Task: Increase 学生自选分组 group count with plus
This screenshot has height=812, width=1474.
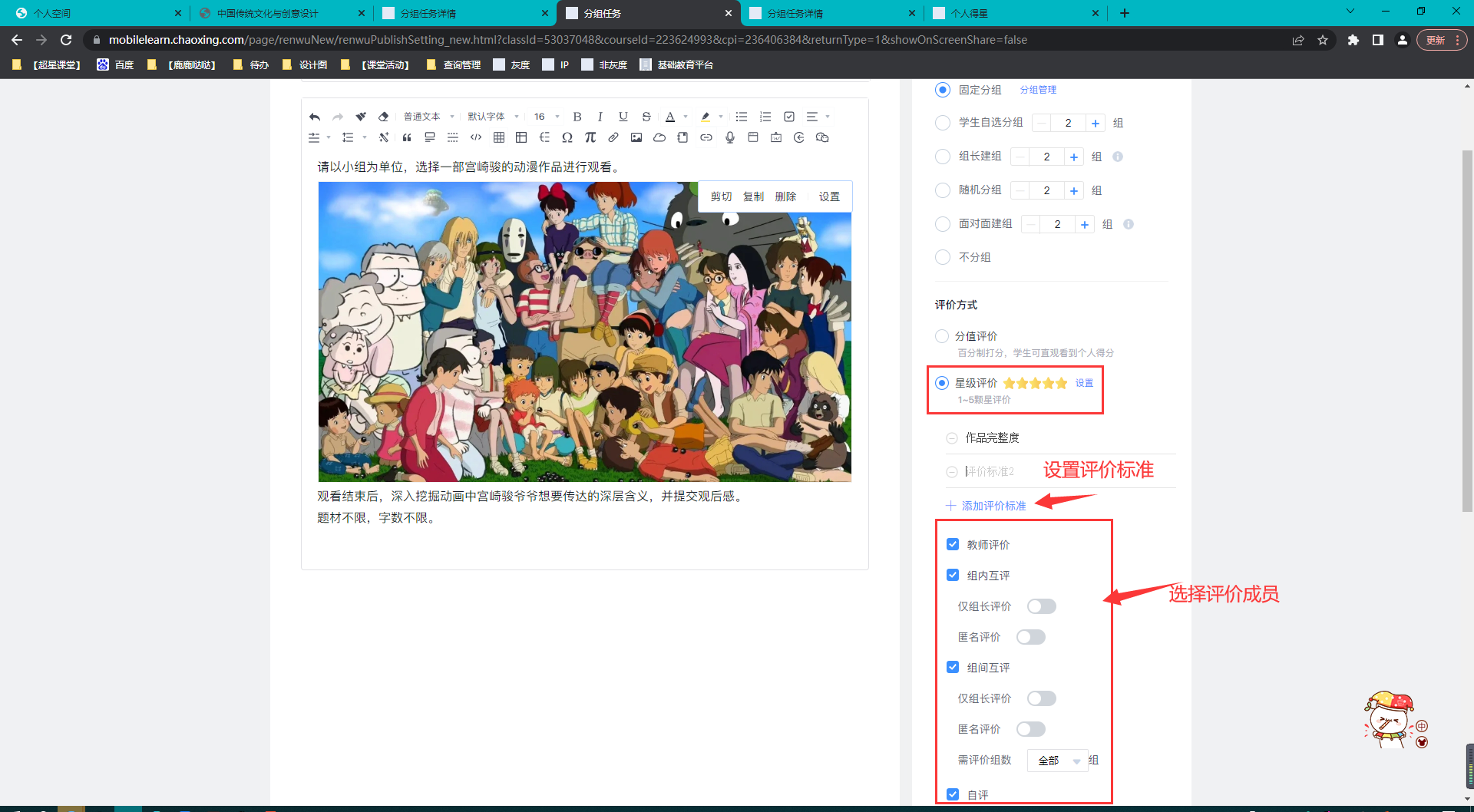Action: point(1096,123)
